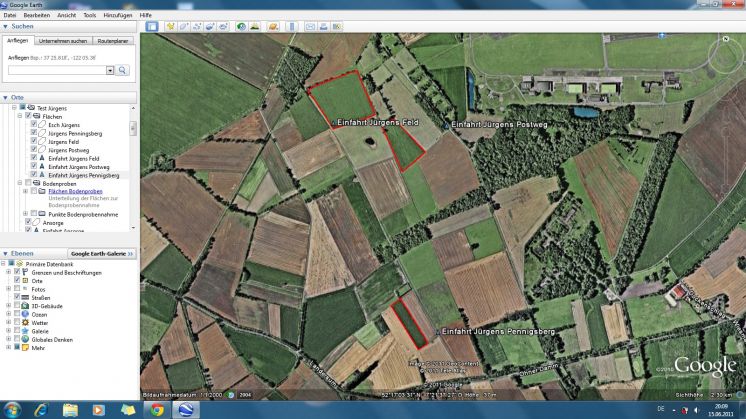The height and width of the screenshot is (419, 746).
Task: Expand the Grenzen und Beschriftungen layer
Action: [8, 273]
